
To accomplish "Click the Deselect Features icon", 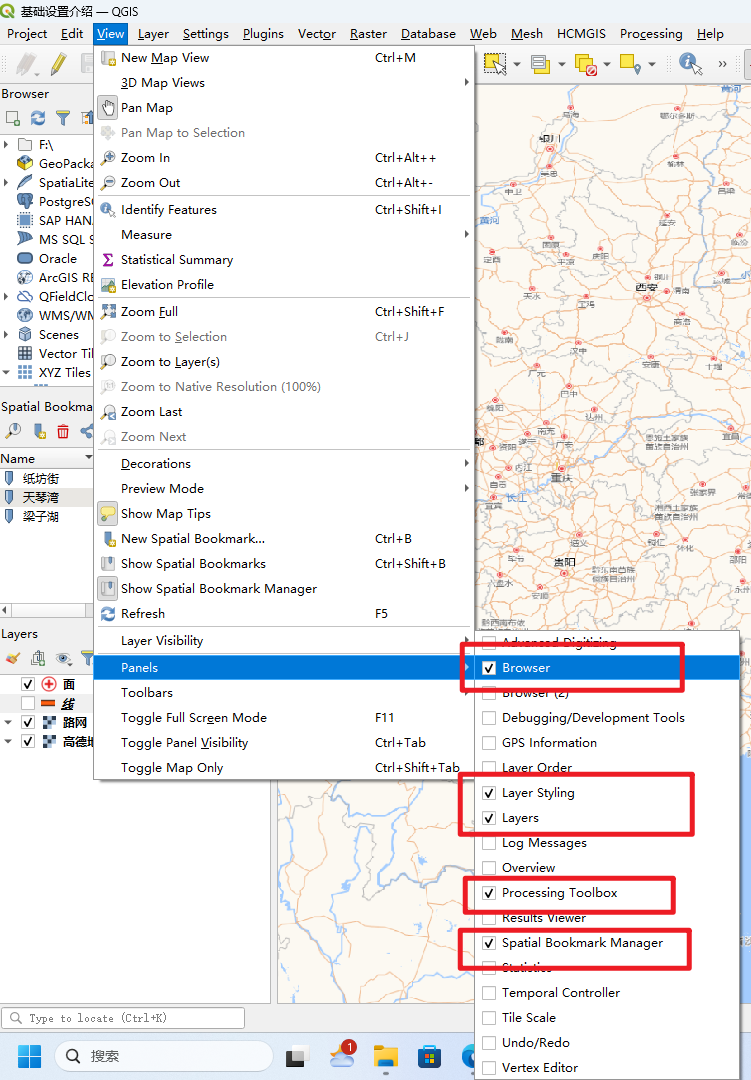I will [585, 64].
